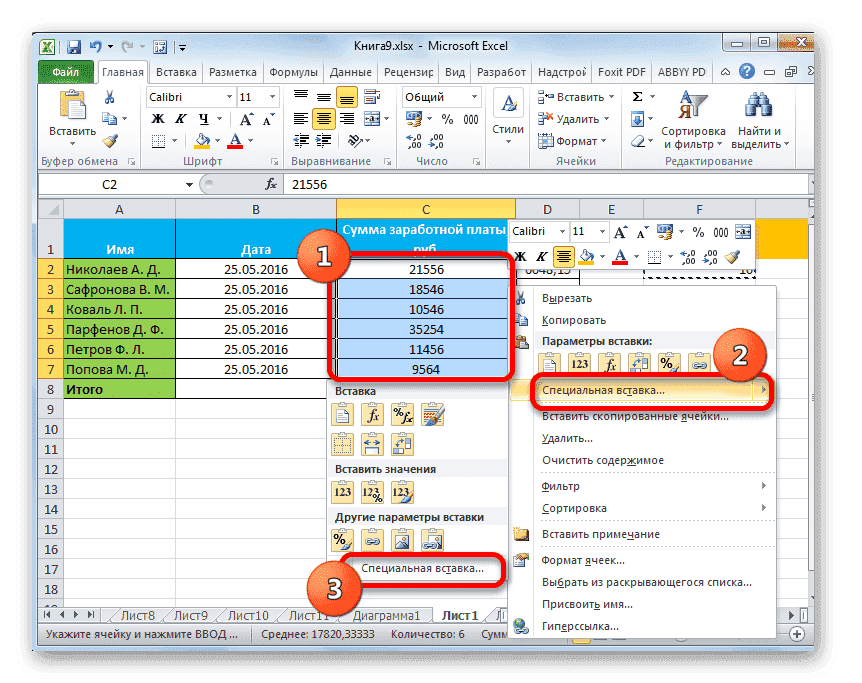Toggle italic (К) formatting in the ribbon
Image resolution: width=862 pixels, height=683 pixels.
pos(180,118)
